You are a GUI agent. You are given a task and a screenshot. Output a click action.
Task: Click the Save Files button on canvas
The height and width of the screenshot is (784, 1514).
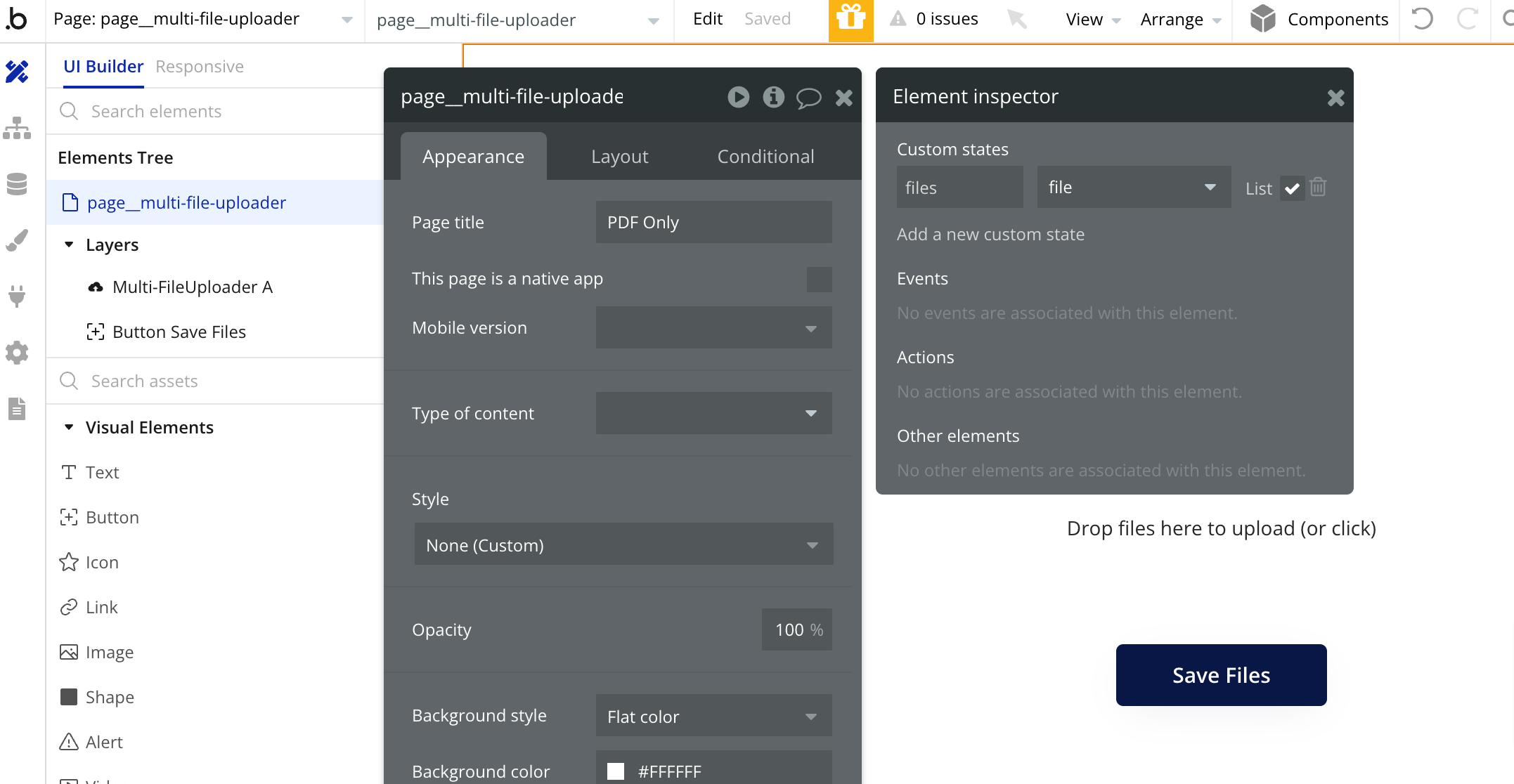[1221, 674]
